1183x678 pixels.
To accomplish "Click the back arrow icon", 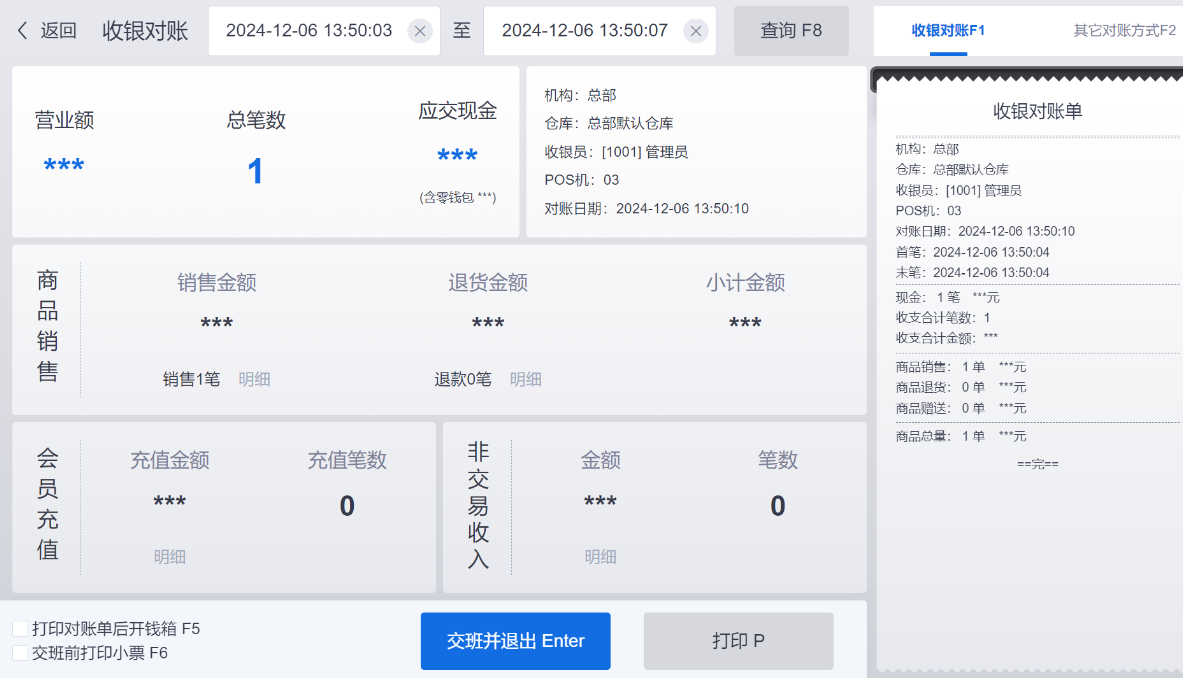I will (22, 31).
